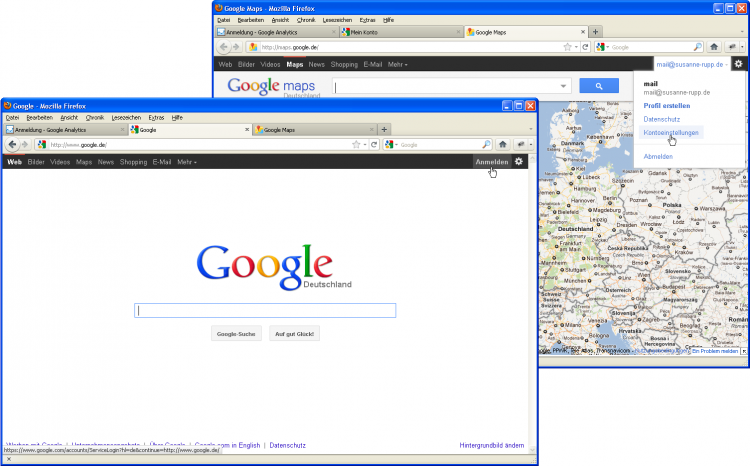This screenshot has height=466, width=750.
Task: Reload the google.de page in the front window
Action: click(x=373, y=145)
